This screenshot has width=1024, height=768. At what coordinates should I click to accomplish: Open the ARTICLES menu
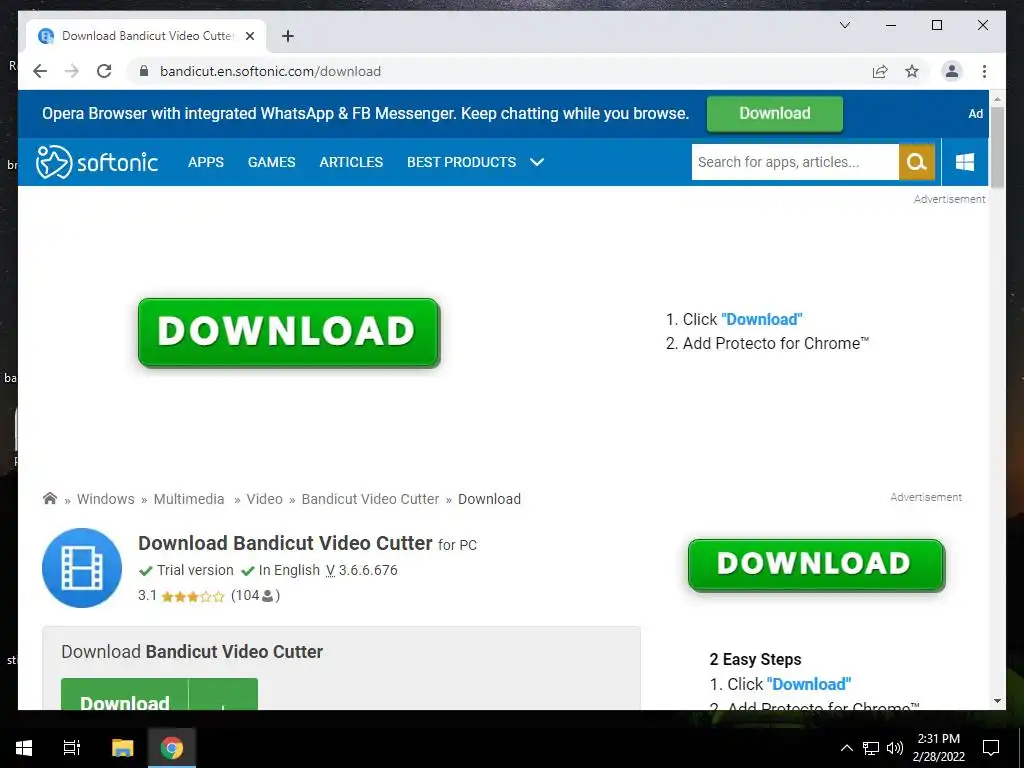point(351,162)
